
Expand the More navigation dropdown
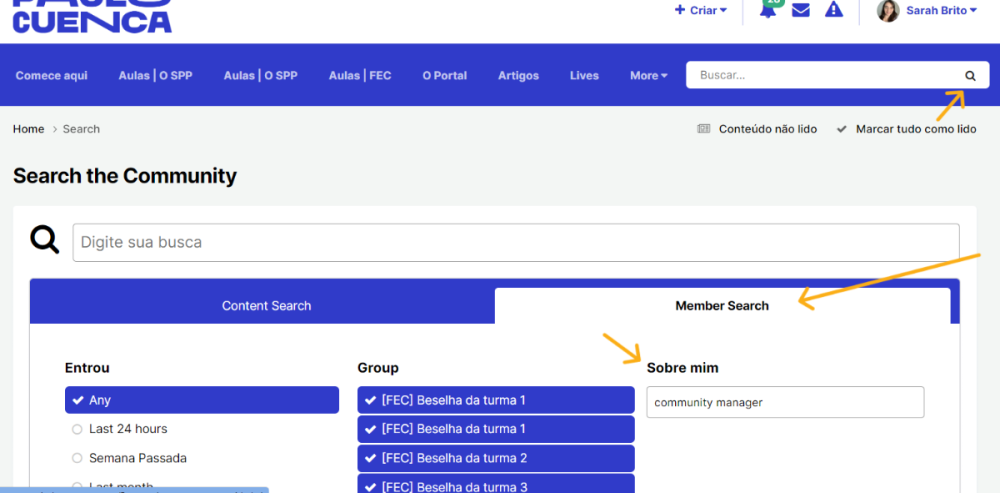(x=648, y=75)
